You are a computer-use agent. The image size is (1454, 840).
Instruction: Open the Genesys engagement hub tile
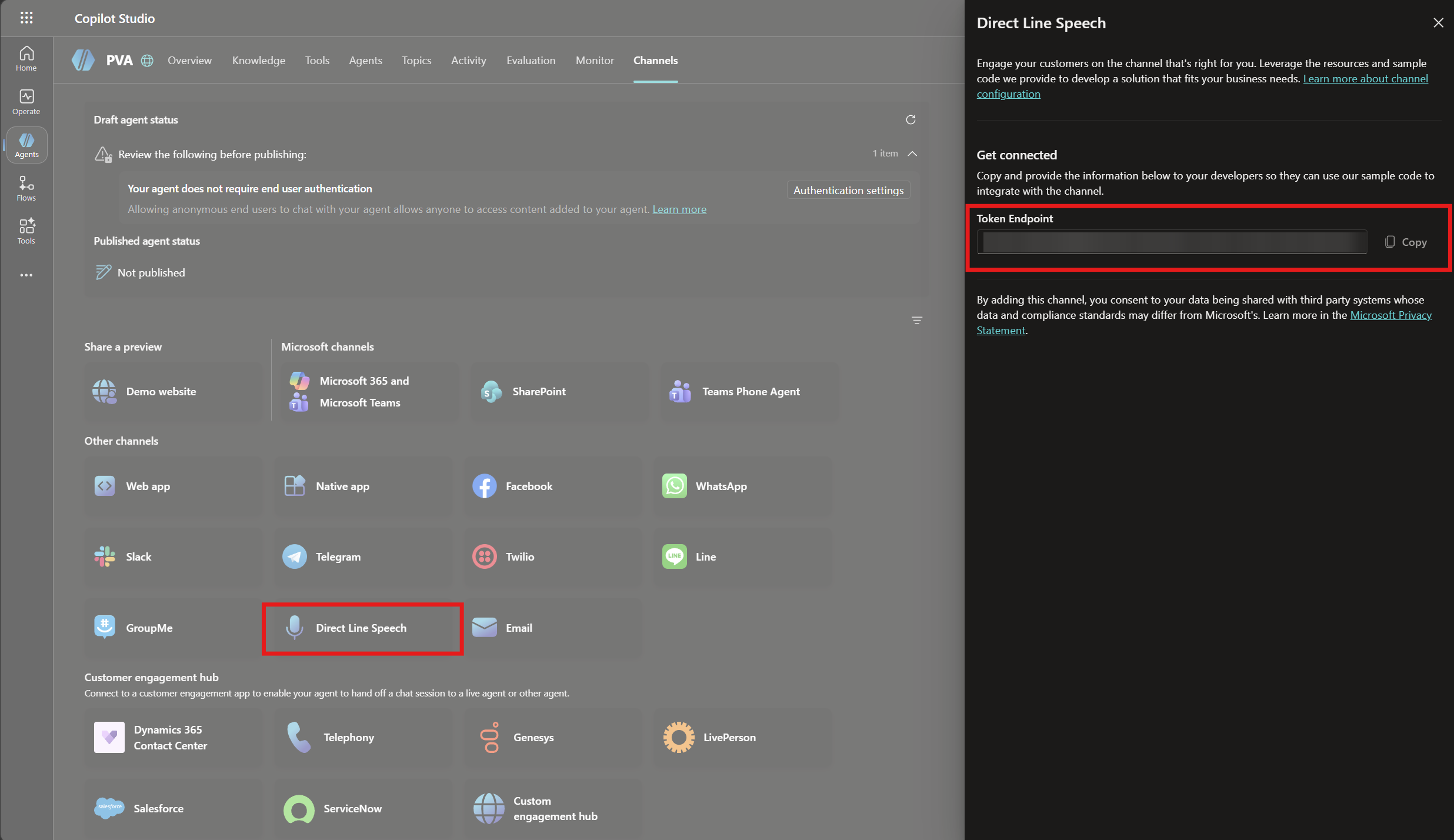pyautogui.click(x=553, y=738)
